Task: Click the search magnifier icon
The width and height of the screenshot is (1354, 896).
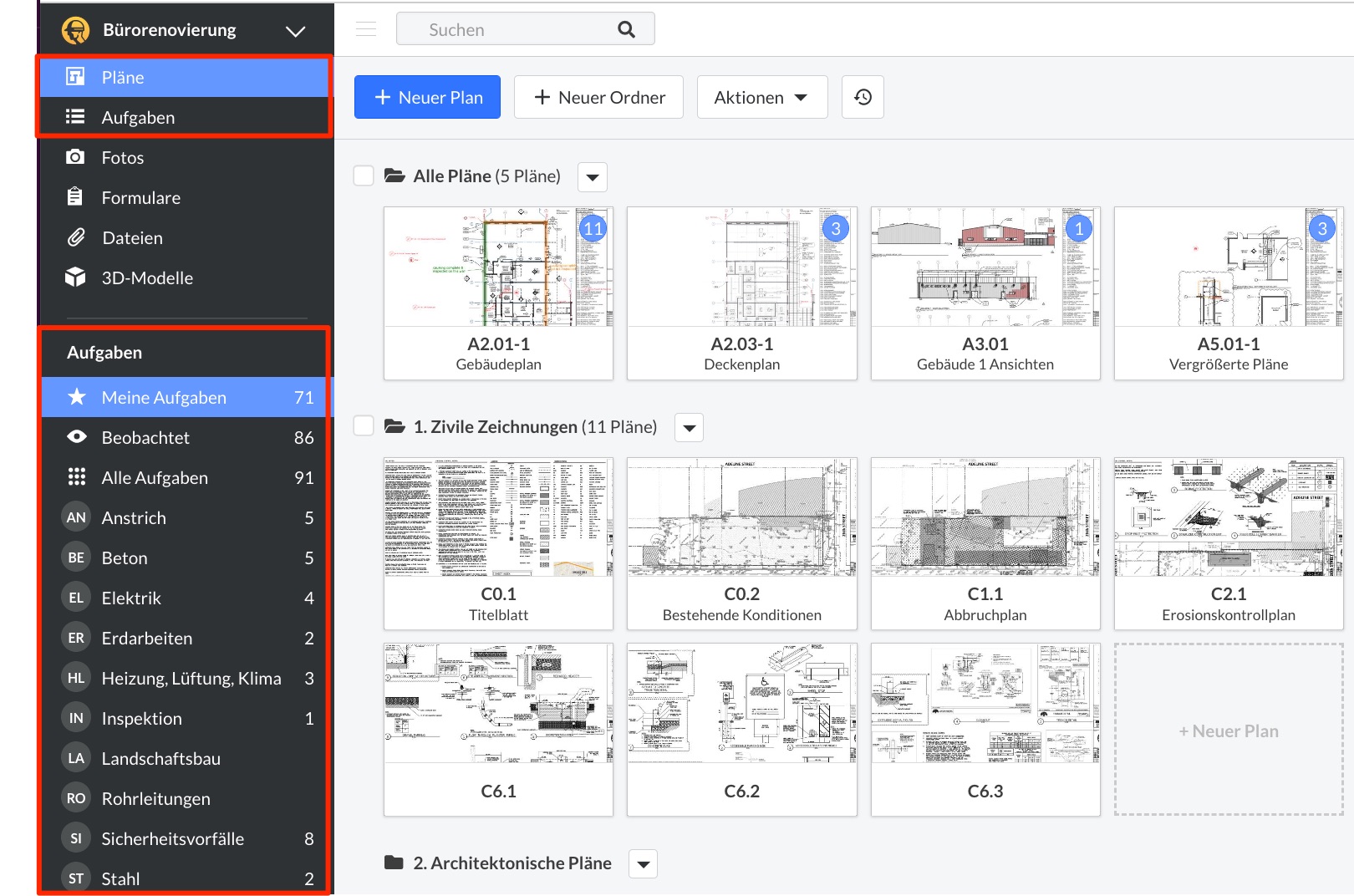Action: [626, 29]
